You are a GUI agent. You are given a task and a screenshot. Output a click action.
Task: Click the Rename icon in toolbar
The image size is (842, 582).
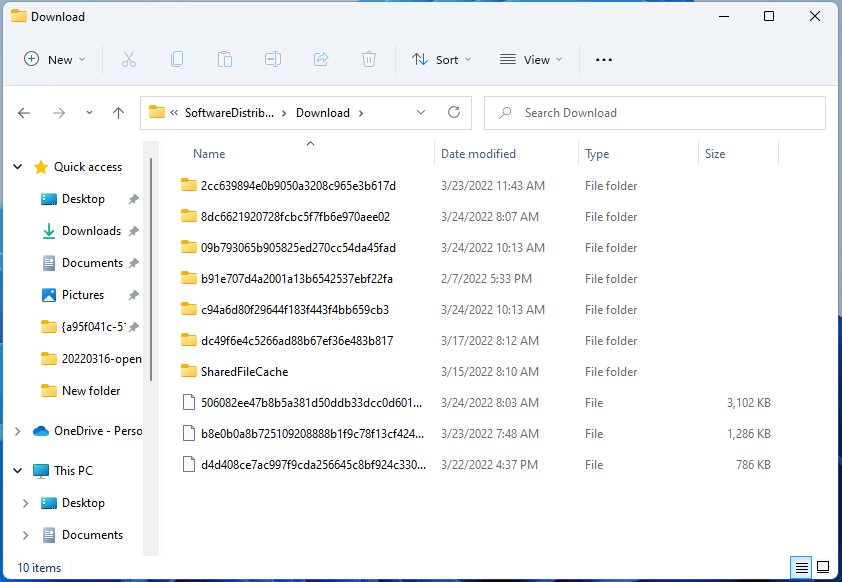[273, 59]
